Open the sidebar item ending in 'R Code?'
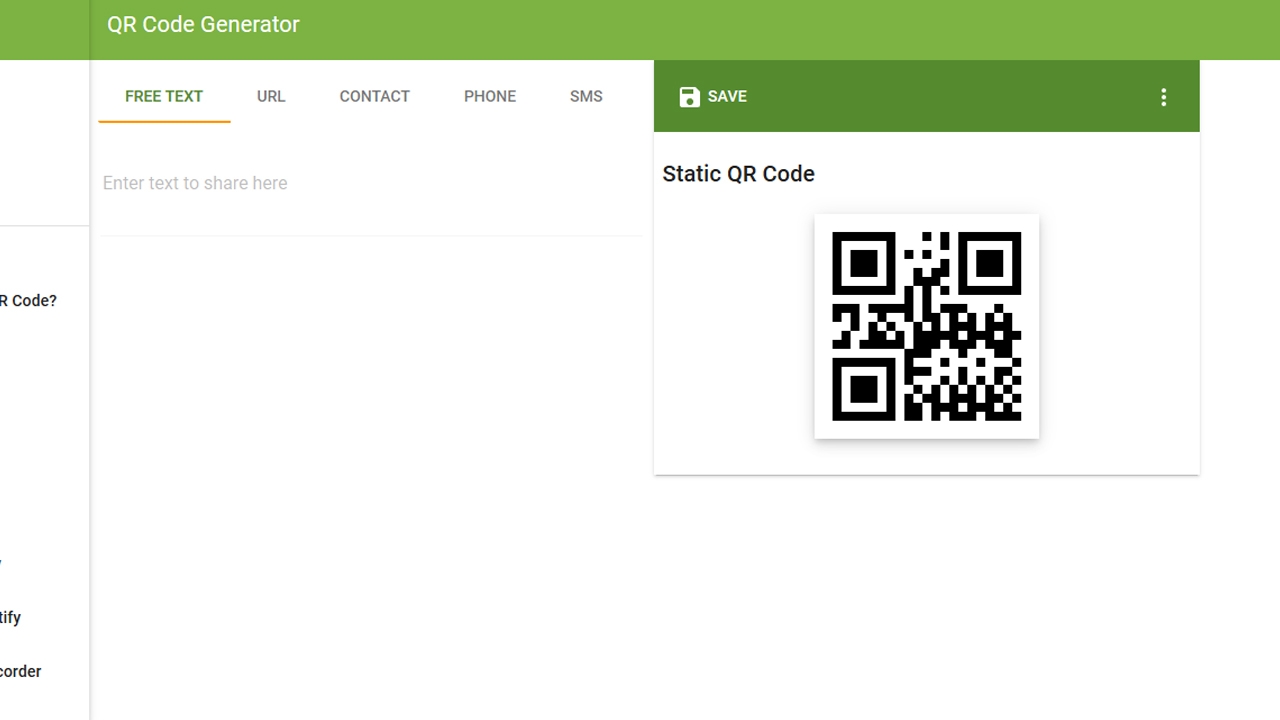Screen dimensions: 1280x720 [x=28, y=301]
